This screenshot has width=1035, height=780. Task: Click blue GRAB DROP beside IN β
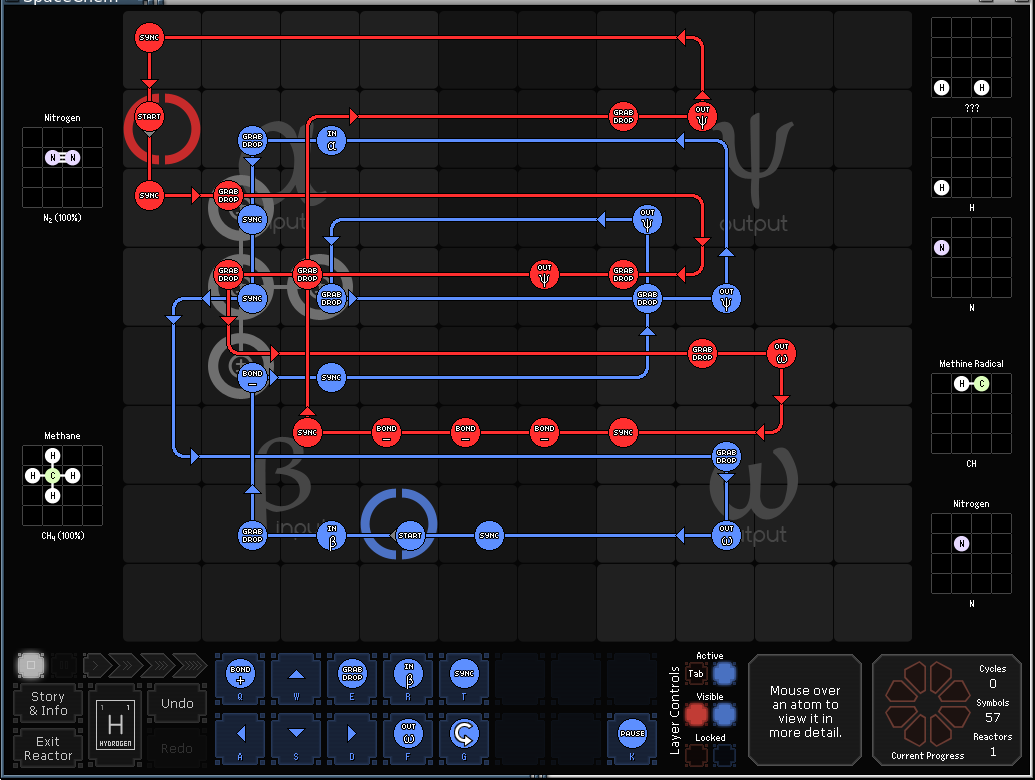point(252,535)
